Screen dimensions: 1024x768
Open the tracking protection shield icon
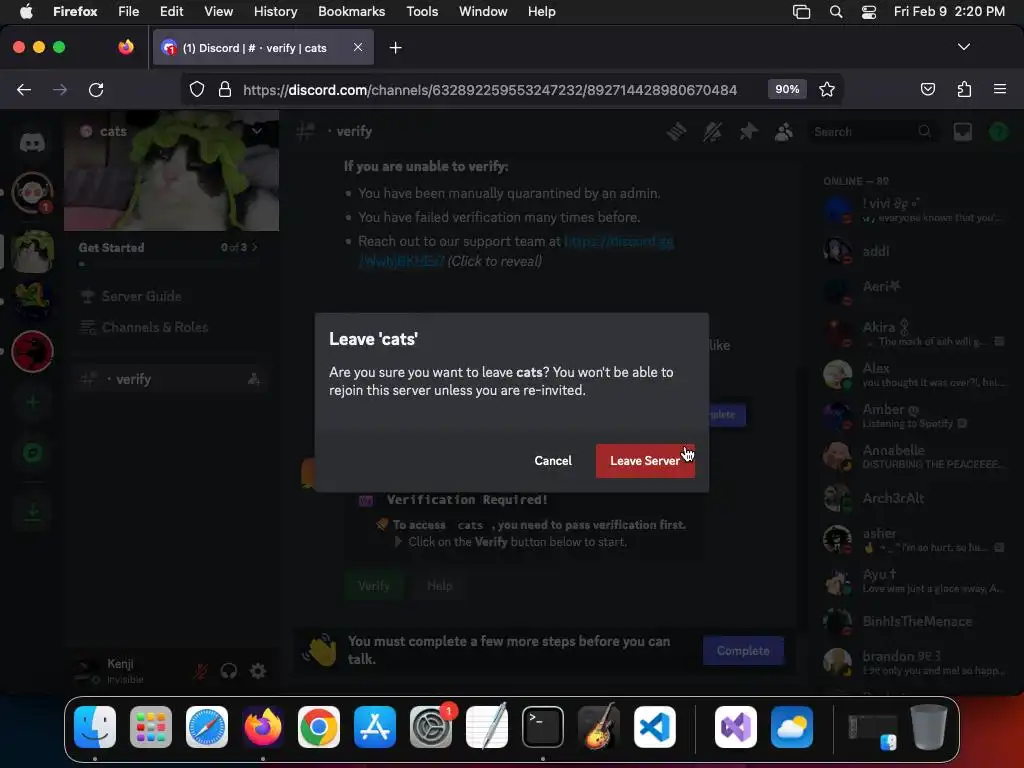(x=197, y=89)
